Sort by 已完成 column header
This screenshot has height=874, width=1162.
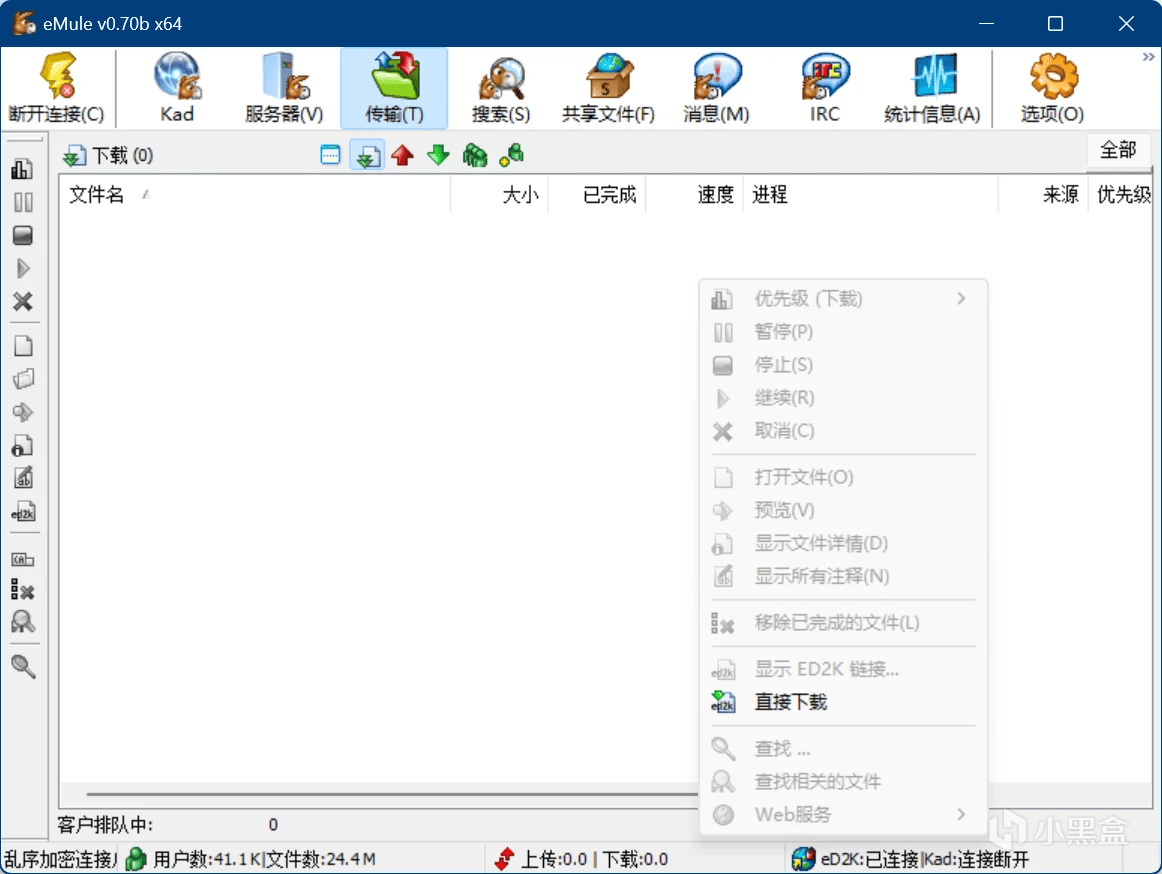(x=597, y=195)
